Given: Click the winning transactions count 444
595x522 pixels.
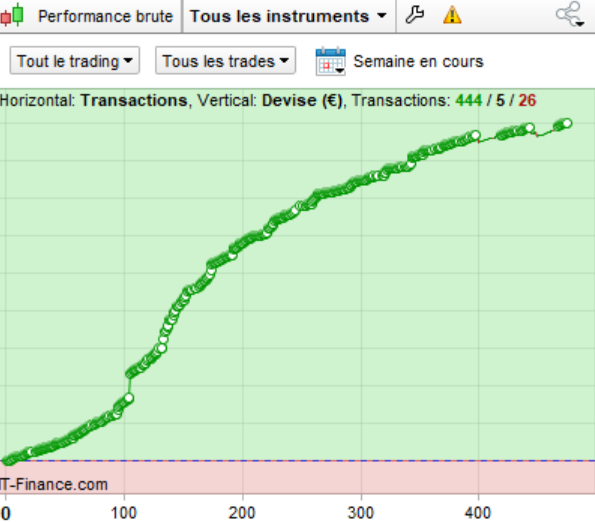Looking at the screenshot, I should 469,101.
